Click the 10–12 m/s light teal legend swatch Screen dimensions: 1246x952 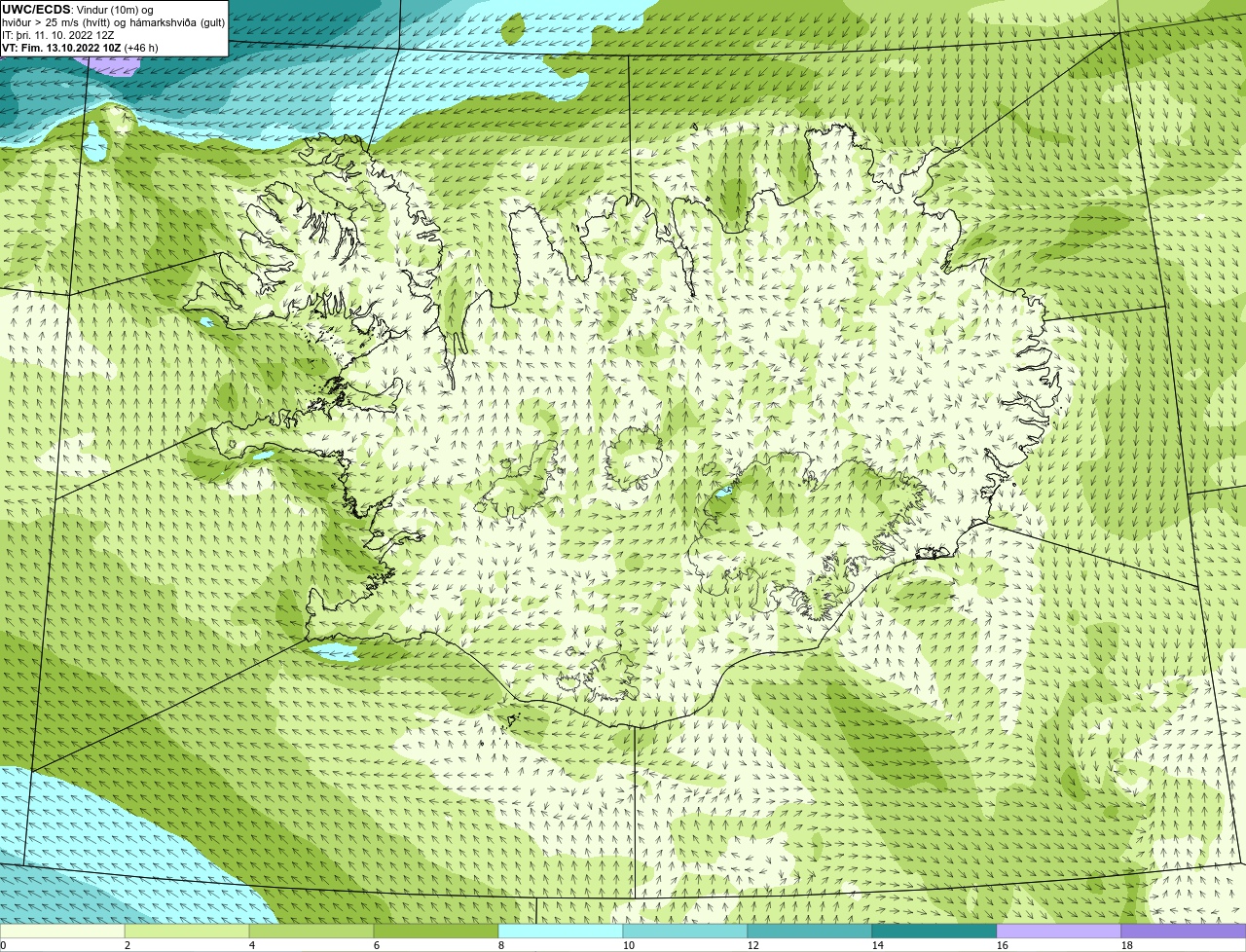(x=685, y=932)
